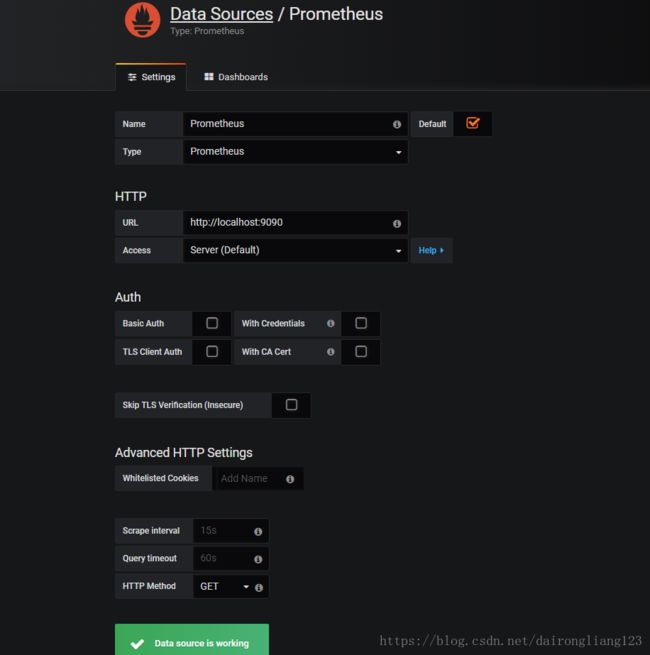Click the Advanced HTTP Settings heading
The width and height of the screenshot is (650, 655).
click(x=184, y=453)
